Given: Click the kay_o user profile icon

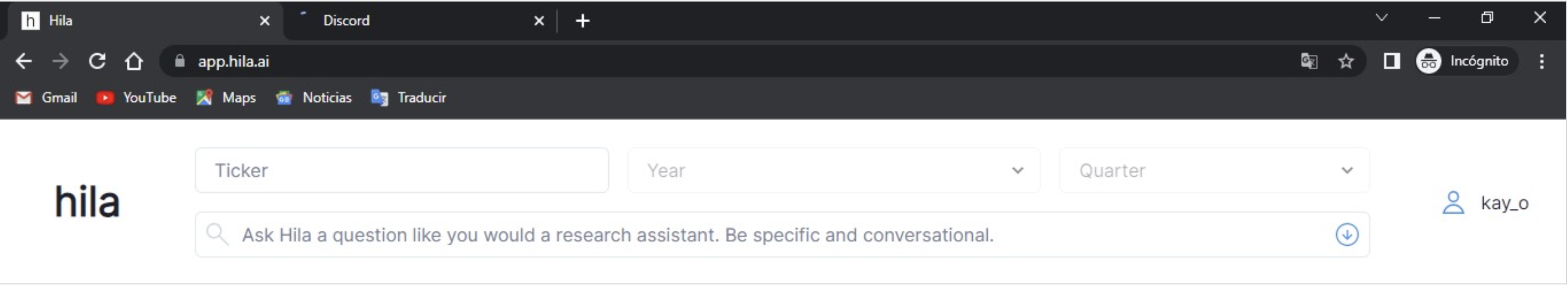Looking at the screenshot, I should [x=1452, y=203].
